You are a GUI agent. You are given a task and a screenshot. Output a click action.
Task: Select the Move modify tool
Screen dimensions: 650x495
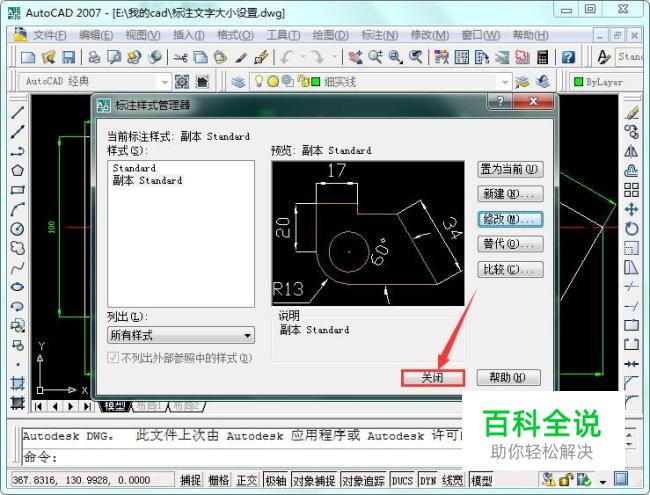click(x=631, y=209)
